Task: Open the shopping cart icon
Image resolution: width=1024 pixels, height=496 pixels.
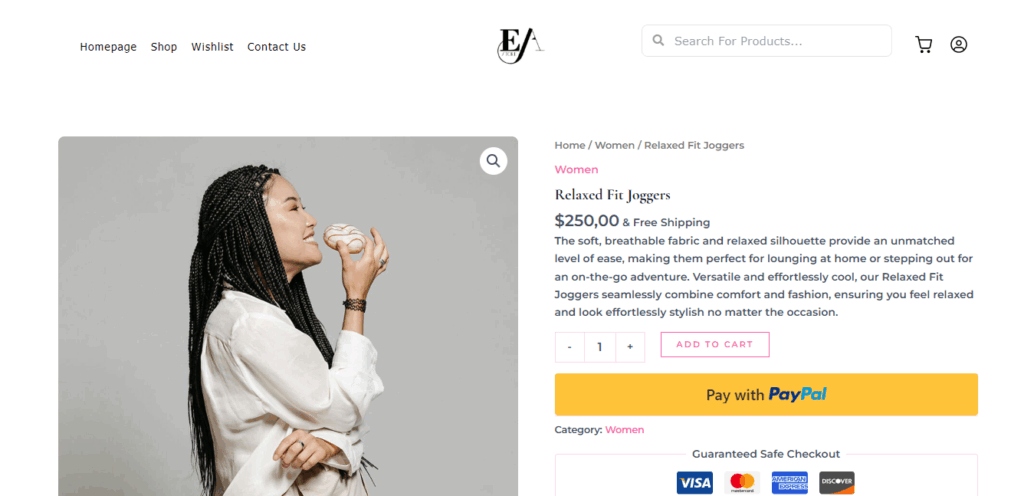Action: point(923,45)
